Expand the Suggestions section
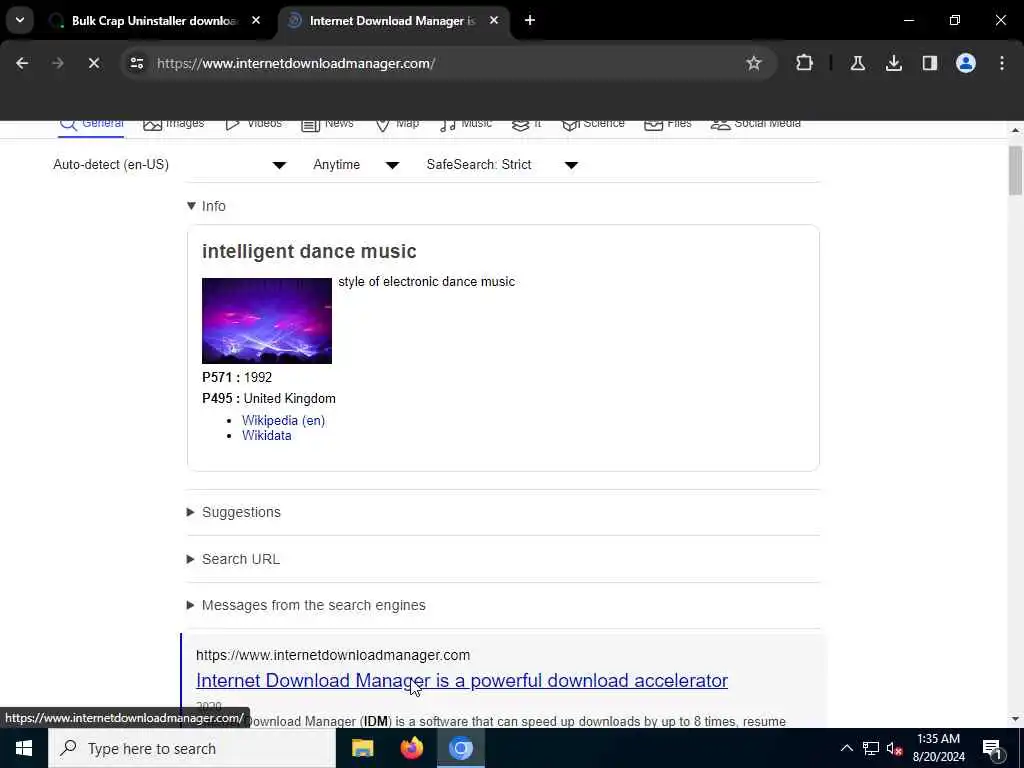Viewport: 1024px width, 768px height. tap(234, 512)
